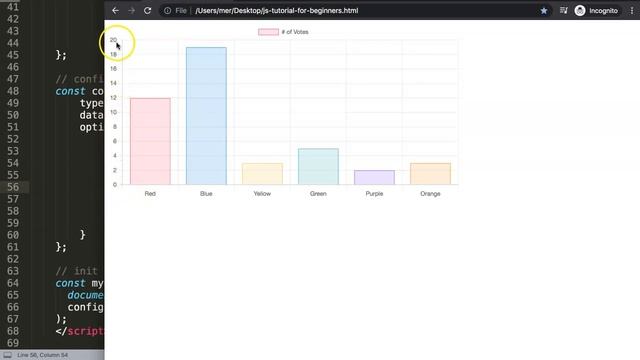Click 'const' on editor line 64
The height and width of the screenshot is (360, 640).
70,283
